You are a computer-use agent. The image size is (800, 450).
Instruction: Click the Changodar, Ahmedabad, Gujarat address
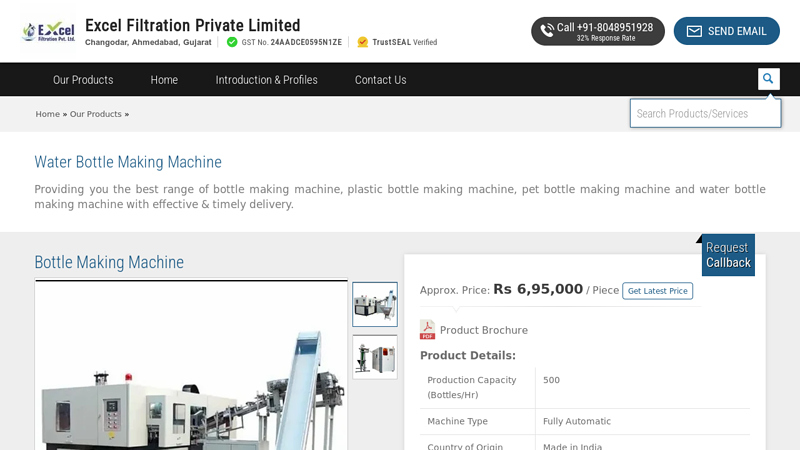pos(148,42)
